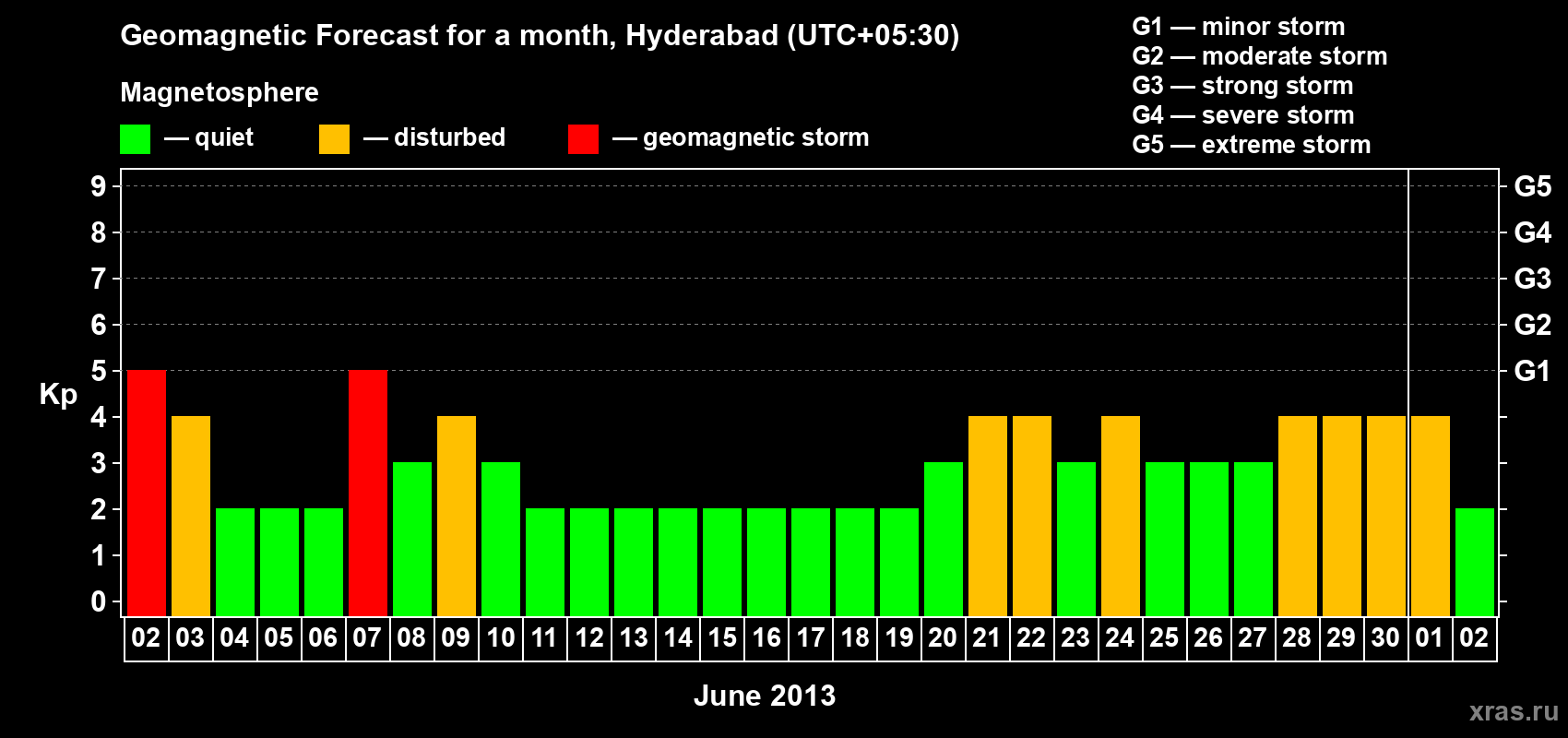The height and width of the screenshot is (738, 1568).
Task: Click the green bar for June 17
Action: click(811, 562)
